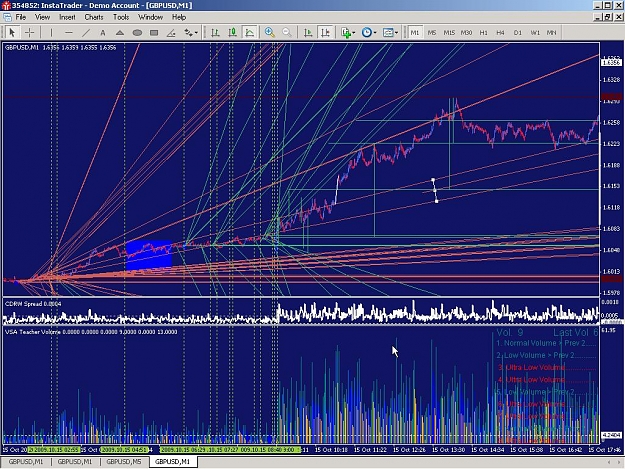This screenshot has height=469, width=625.
Task: Switch chart to line chart mode
Action: [250, 33]
